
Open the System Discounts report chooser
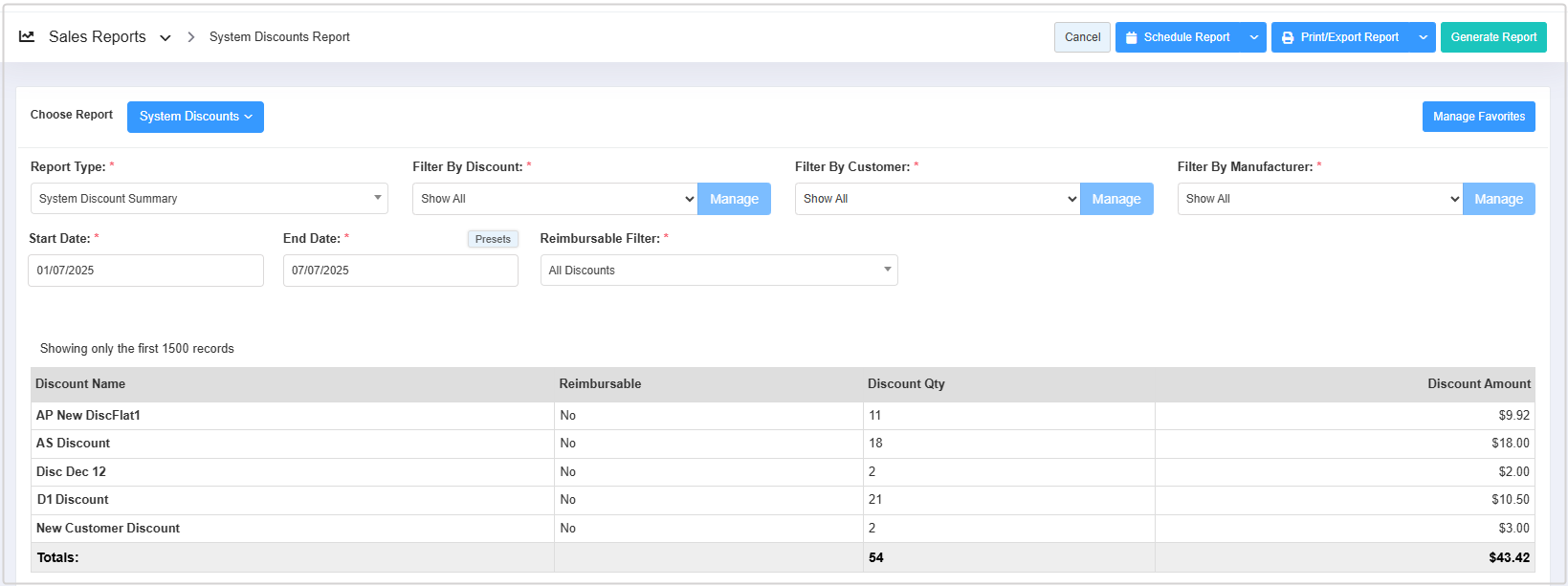[195, 117]
